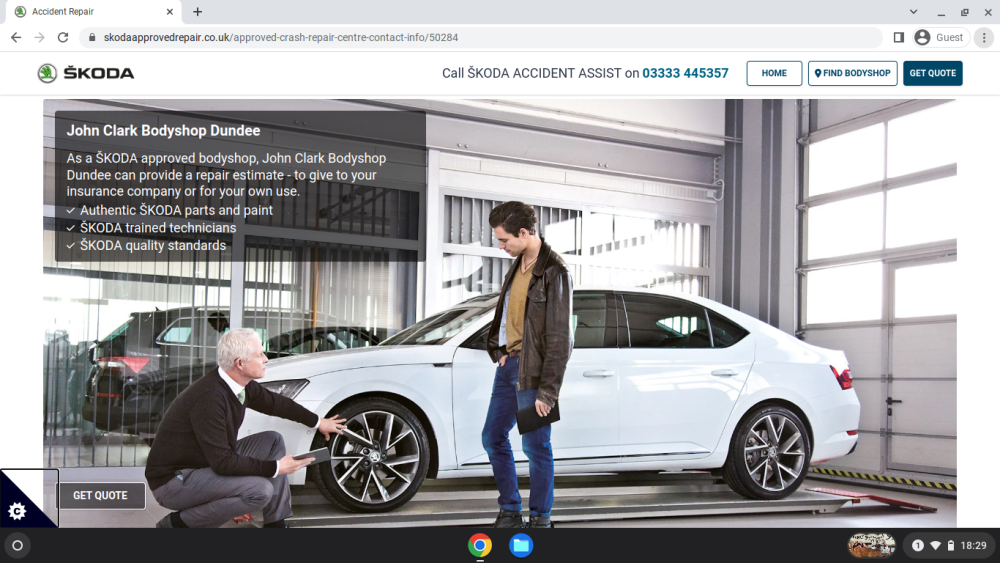Click the battery status icon
The height and width of the screenshot is (563, 1000).
click(950, 546)
